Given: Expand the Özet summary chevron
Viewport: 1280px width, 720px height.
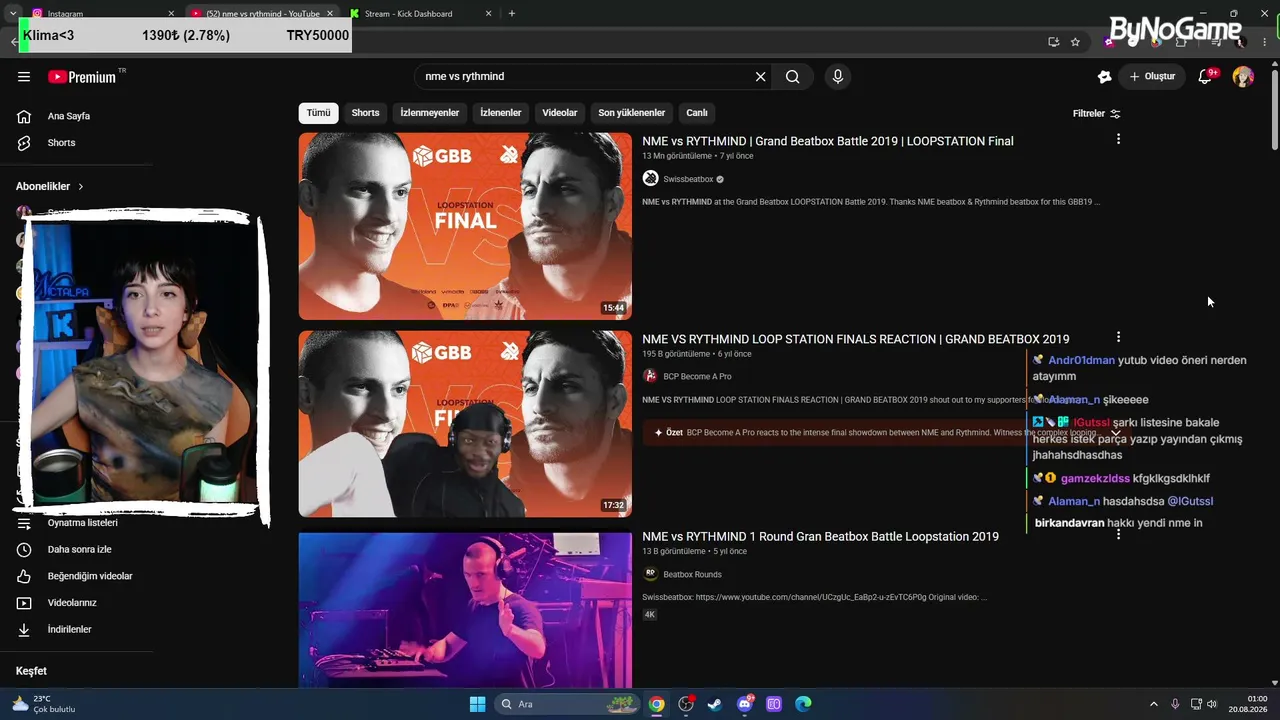Looking at the screenshot, I should [x=1116, y=433].
